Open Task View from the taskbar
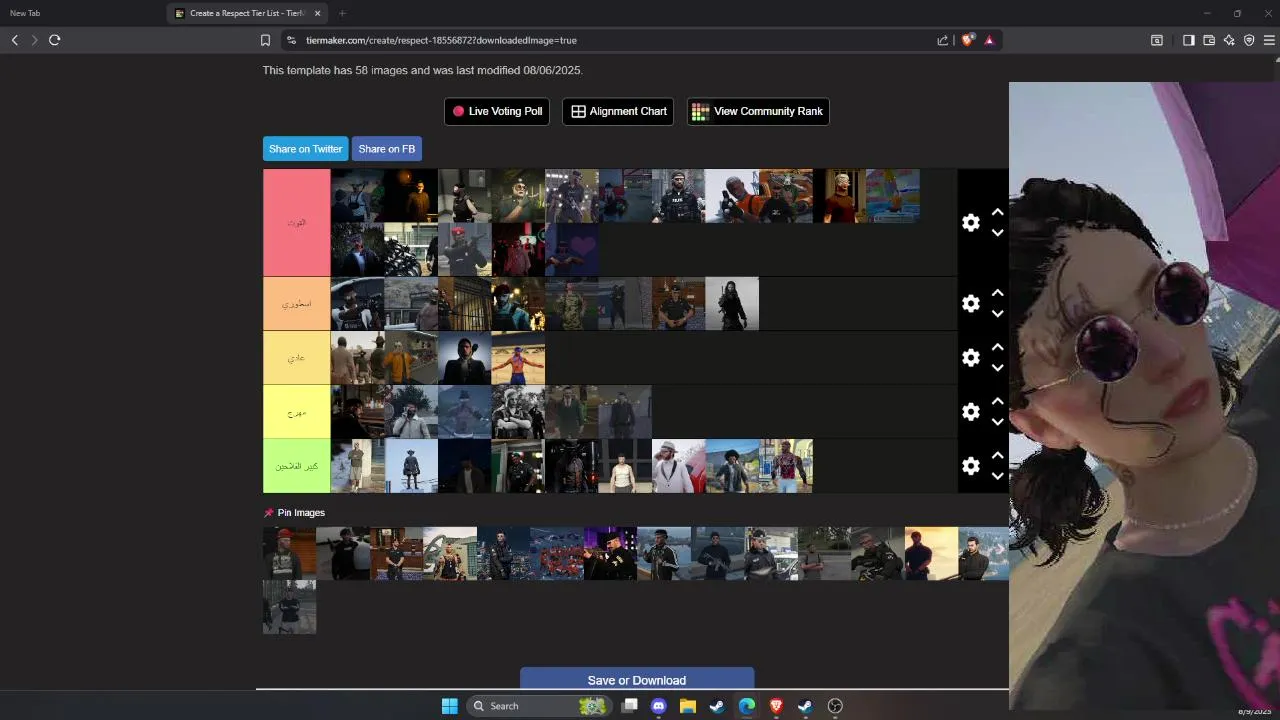1280x720 pixels. click(x=629, y=706)
